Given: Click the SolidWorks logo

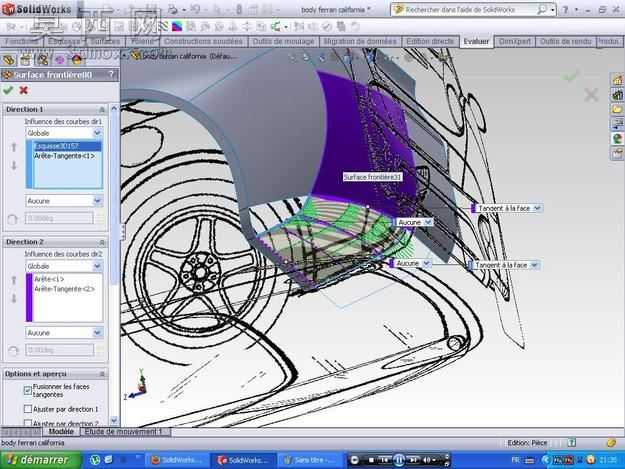Looking at the screenshot, I should click(x=37, y=10).
